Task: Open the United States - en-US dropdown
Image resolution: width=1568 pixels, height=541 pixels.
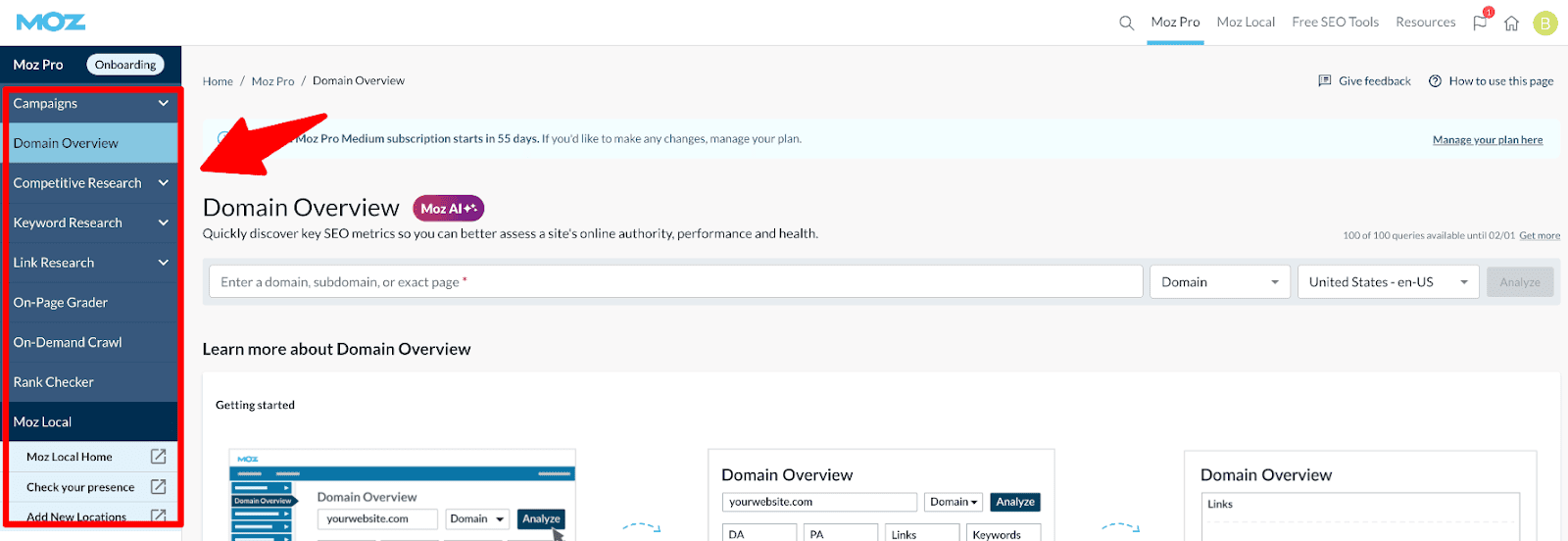Action: coord(1389,282)
